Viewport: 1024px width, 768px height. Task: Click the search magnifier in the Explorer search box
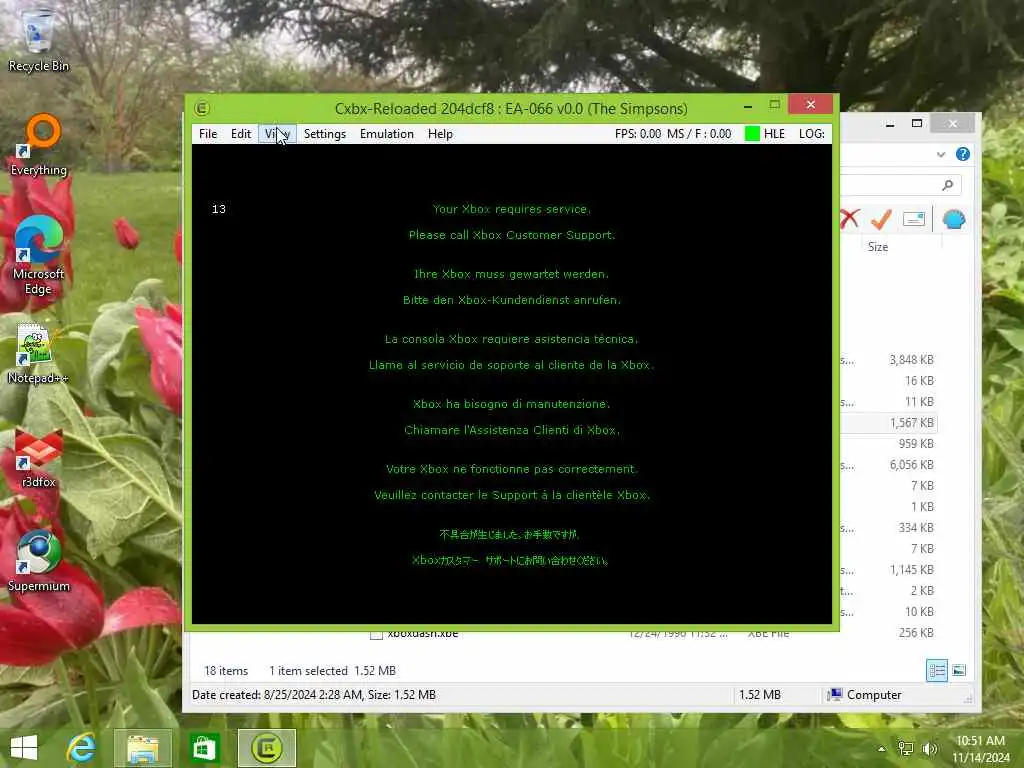coord(948,185)
